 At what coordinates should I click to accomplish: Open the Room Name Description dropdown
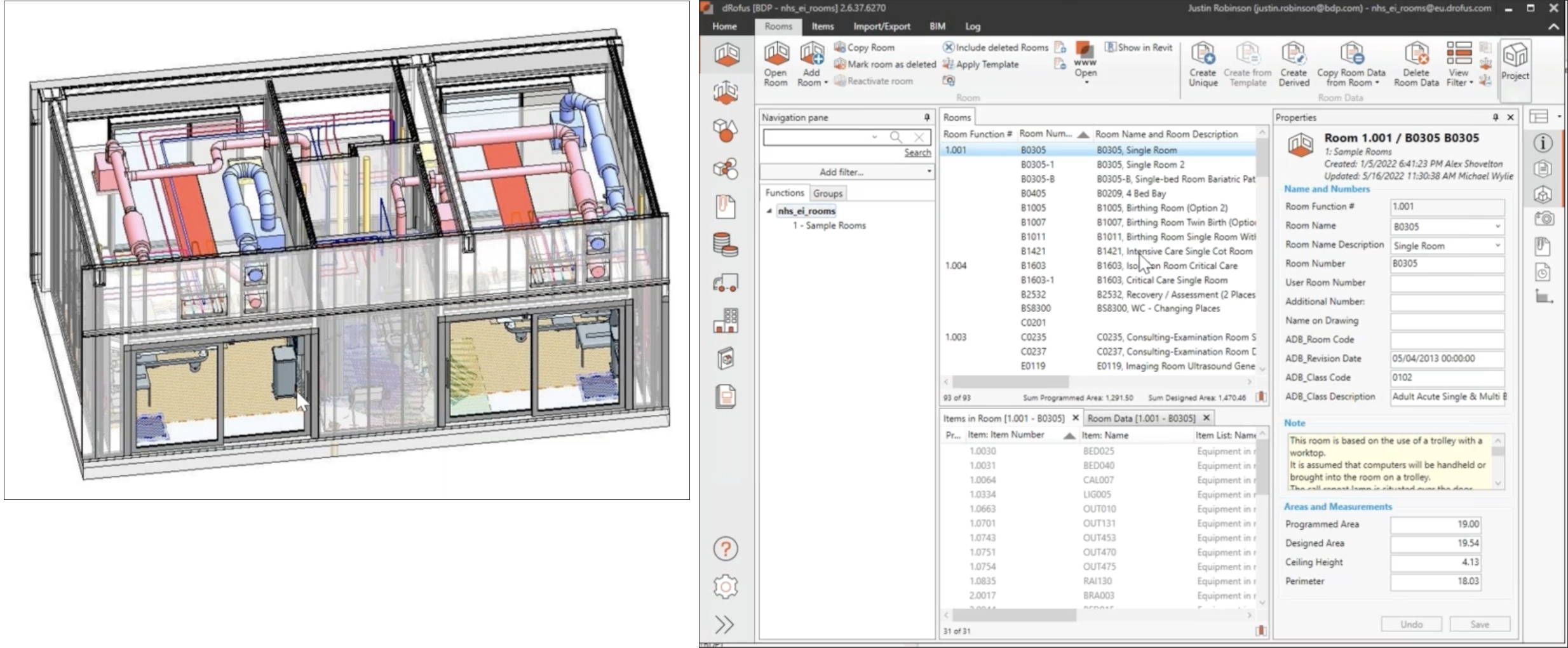(x=1497, y=245)
